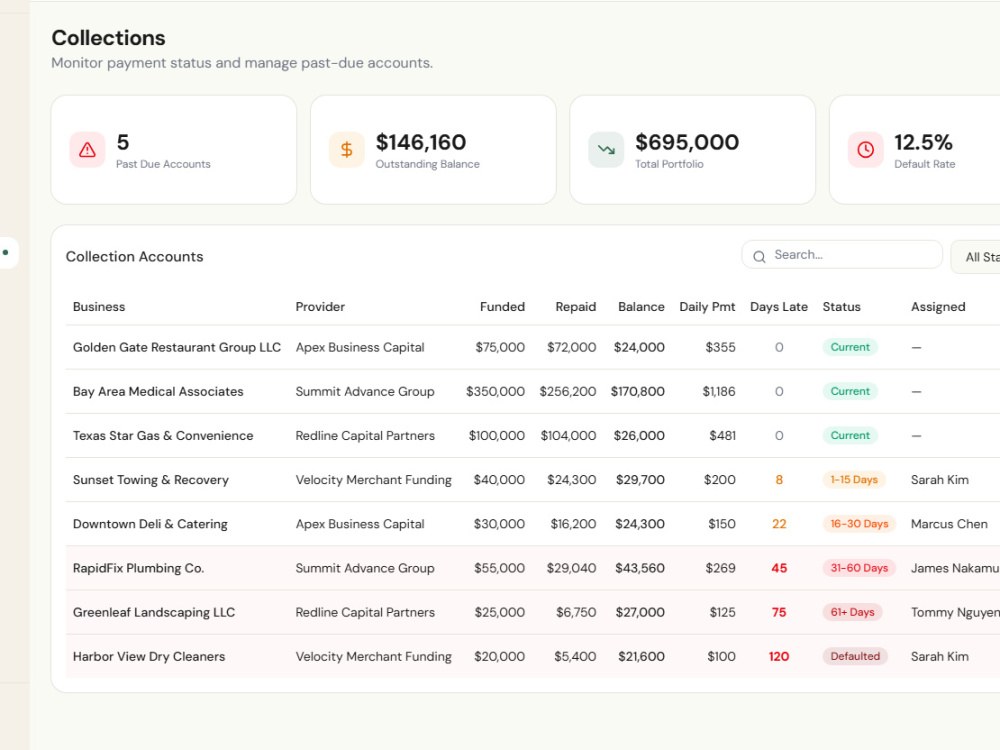Click Current status badge for Texas Star Gas

[x=850, y=435]
